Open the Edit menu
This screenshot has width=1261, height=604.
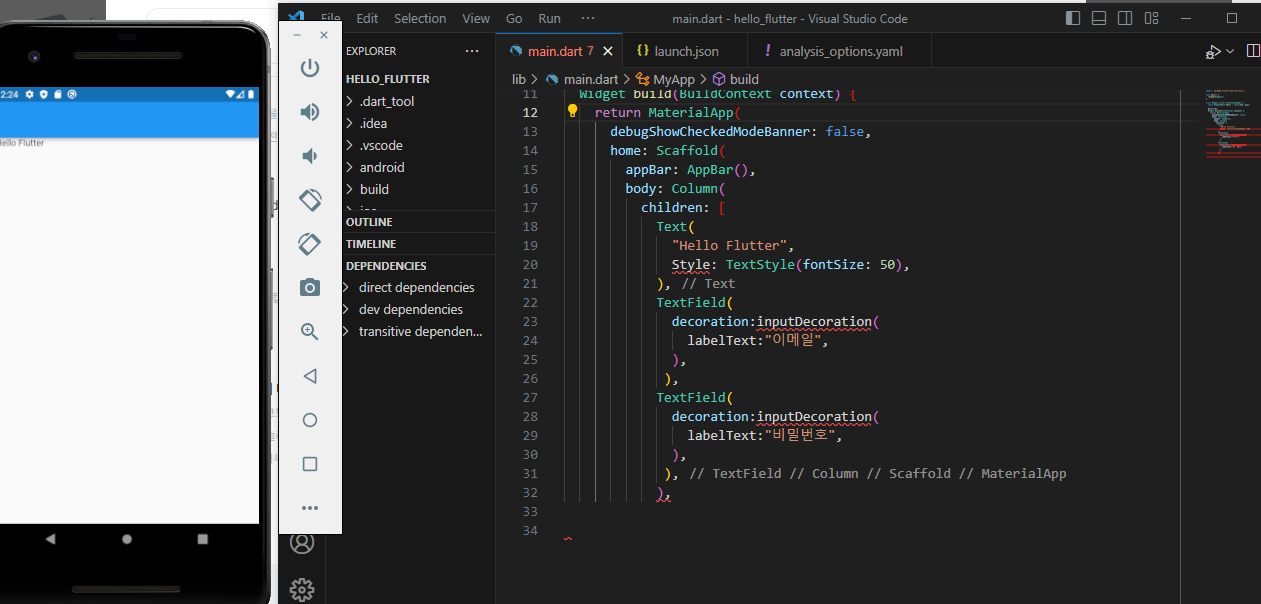click(x=367, y=18)
